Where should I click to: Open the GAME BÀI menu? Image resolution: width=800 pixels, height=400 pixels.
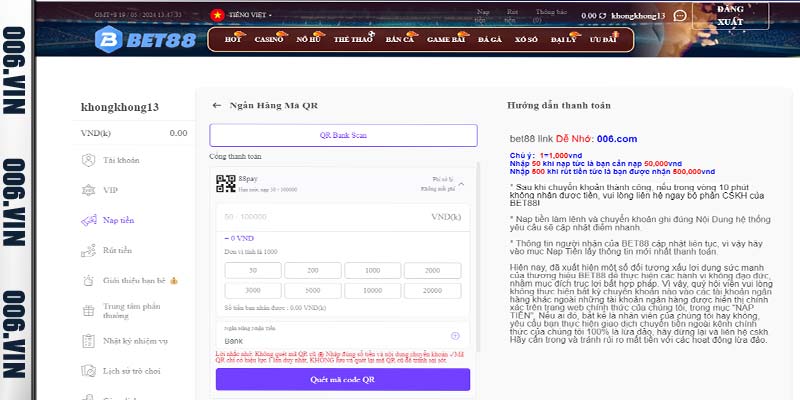(447, 39)
